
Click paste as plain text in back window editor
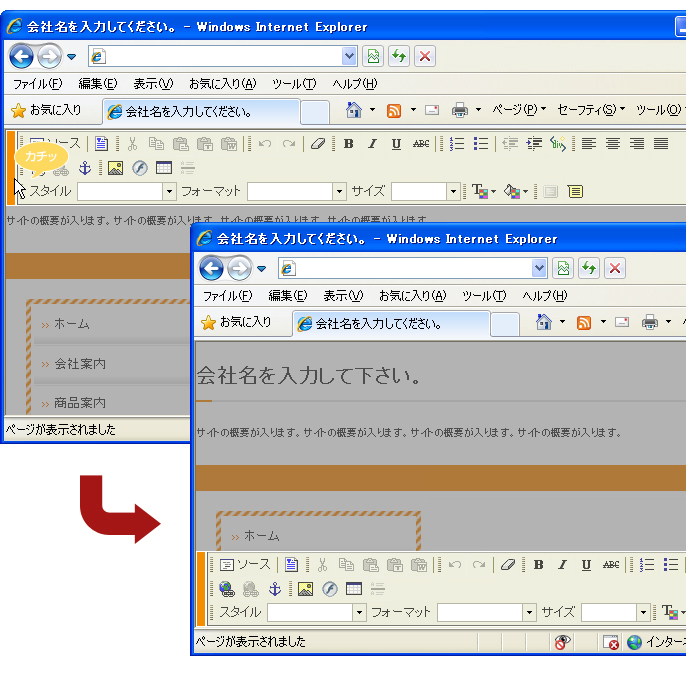[204, 144]
